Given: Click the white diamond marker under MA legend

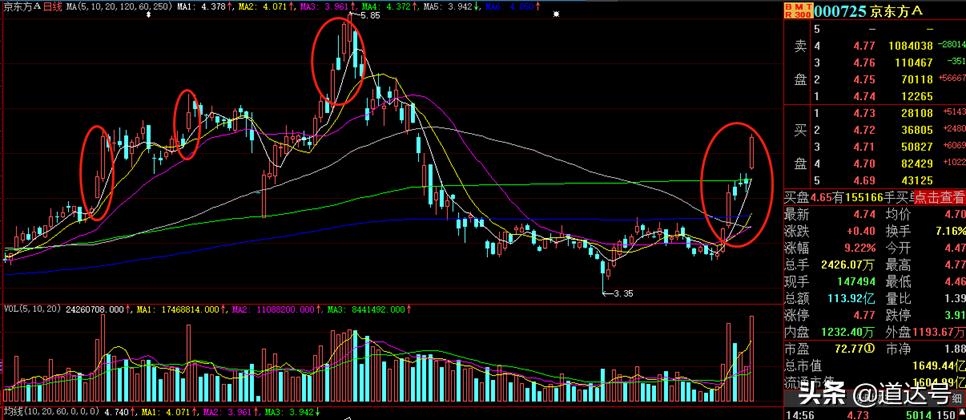Looking at the screenshot, I should pos(148,14).
